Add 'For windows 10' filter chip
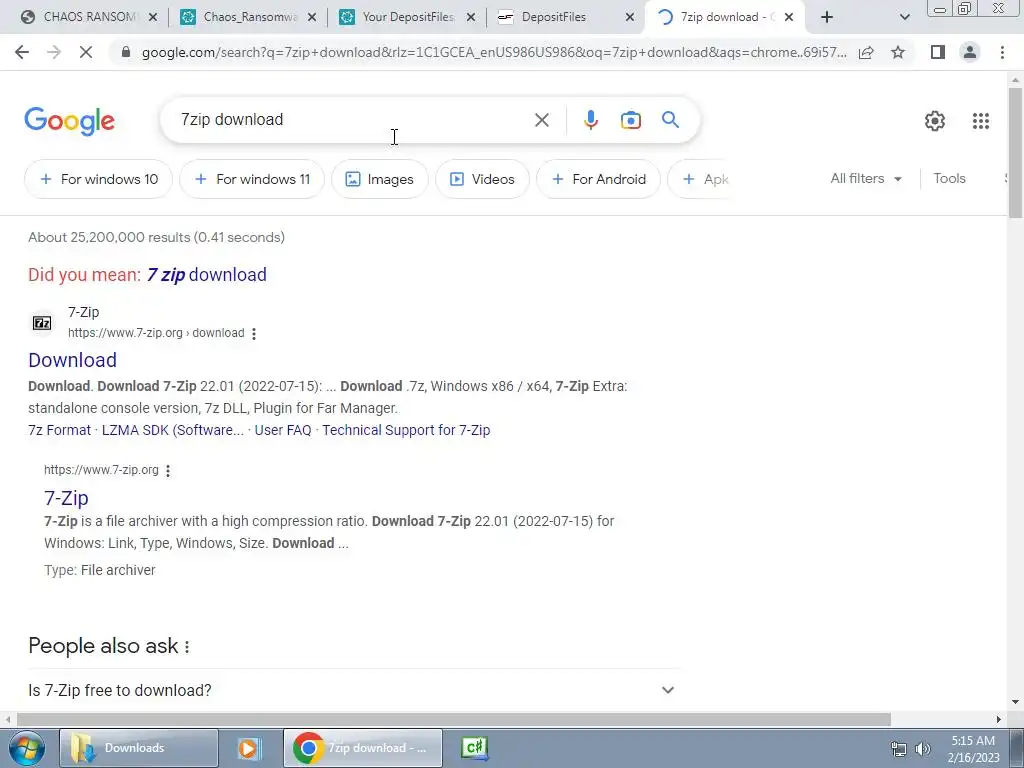The image size is (1024, 768). pyautogui.click(x=99, y=179)
